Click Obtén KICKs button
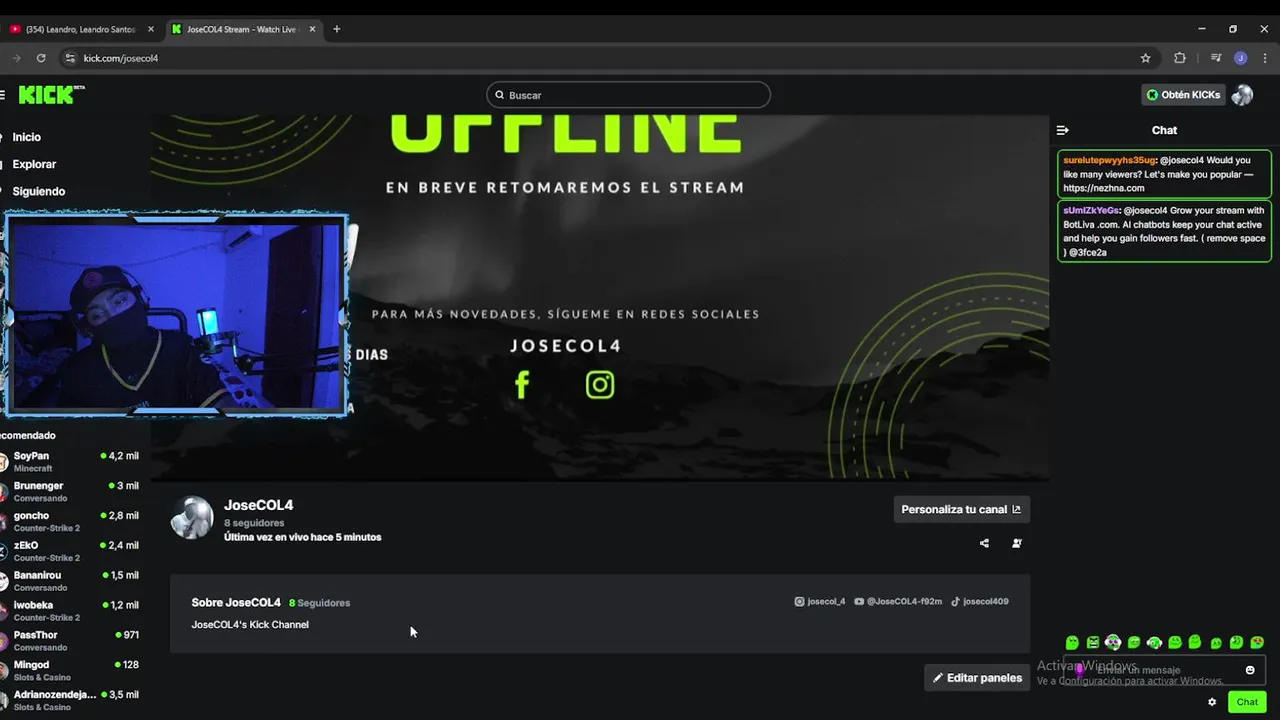The width and height of the screenshot is (1280, 720). click(1183, 95)
